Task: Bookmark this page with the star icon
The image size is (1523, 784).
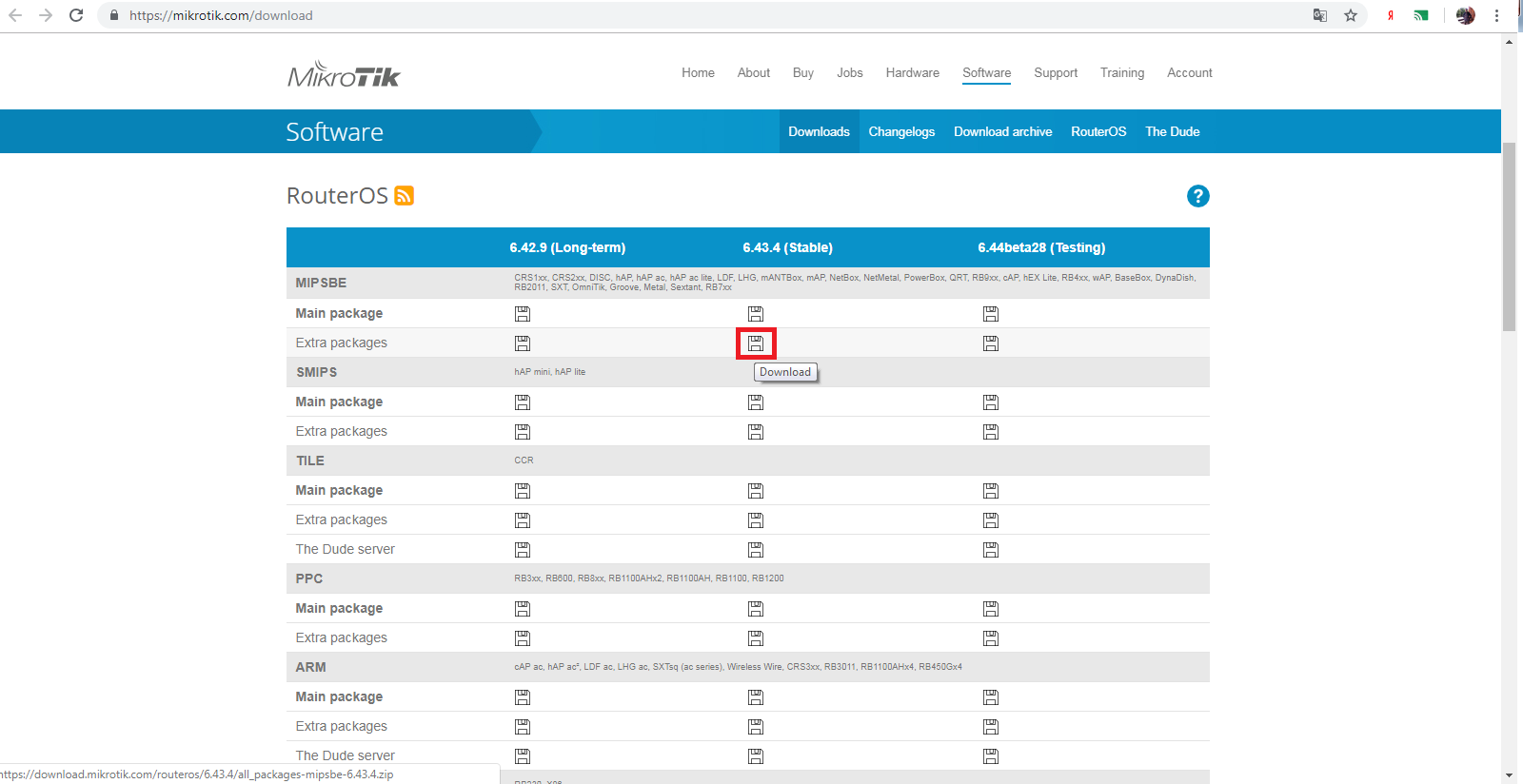Action: 1351,15
